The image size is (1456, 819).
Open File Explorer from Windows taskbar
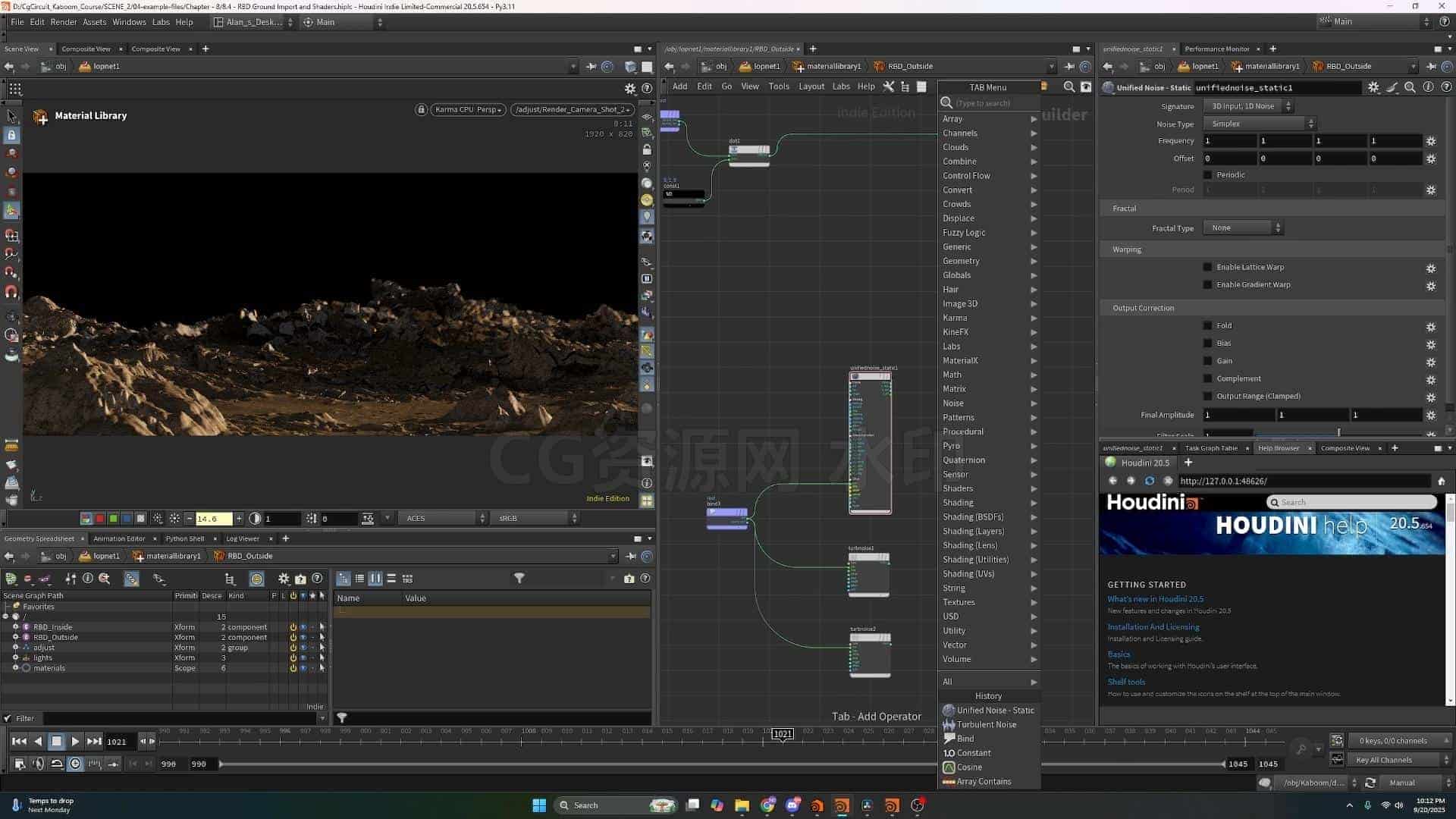(742, 805)
